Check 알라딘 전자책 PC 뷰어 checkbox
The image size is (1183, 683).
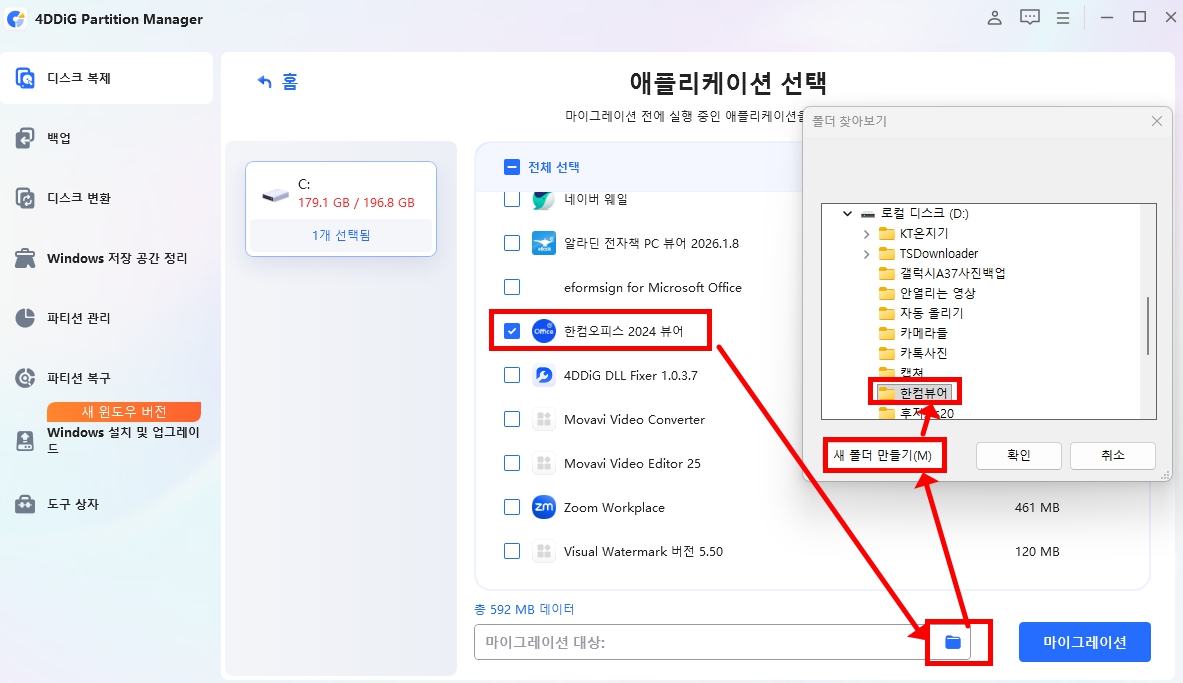(512, 243)
